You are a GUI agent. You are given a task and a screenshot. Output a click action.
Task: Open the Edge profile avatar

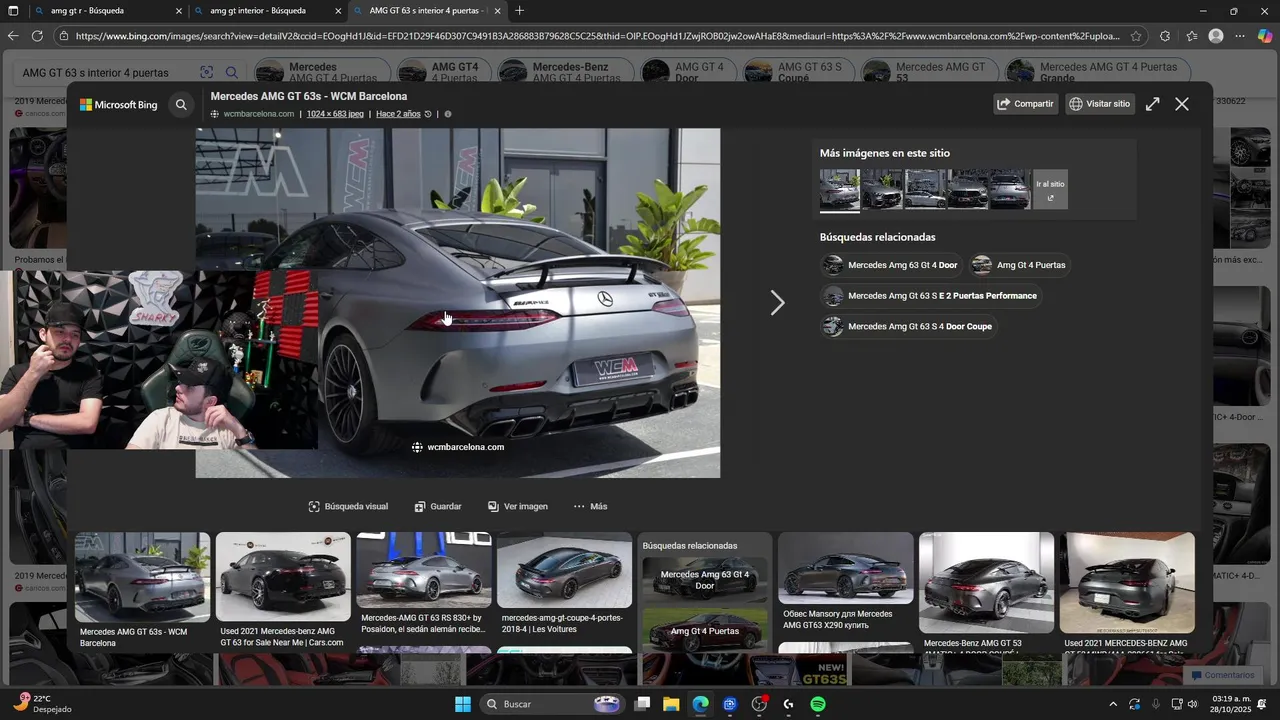click(1216, 36)
